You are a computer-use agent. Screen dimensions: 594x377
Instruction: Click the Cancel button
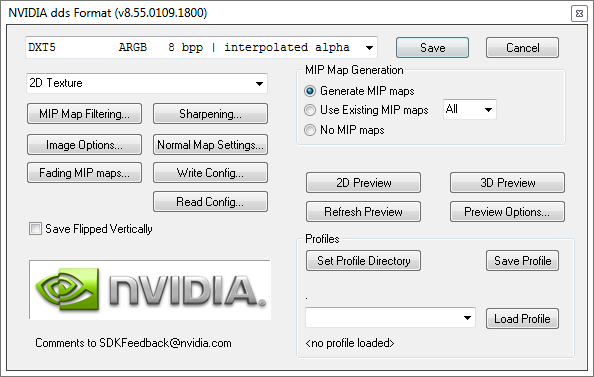pyautogui.click(x=522, y=47)
